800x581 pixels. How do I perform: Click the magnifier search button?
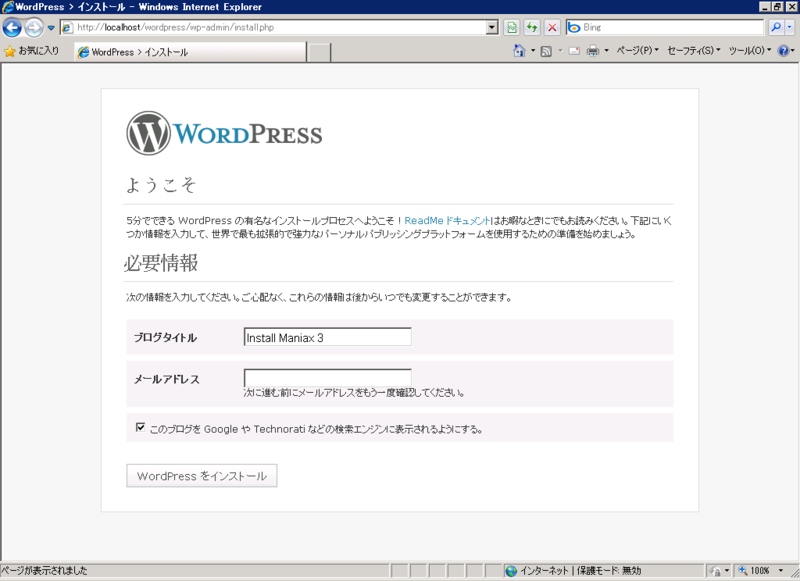click(776, 28)
